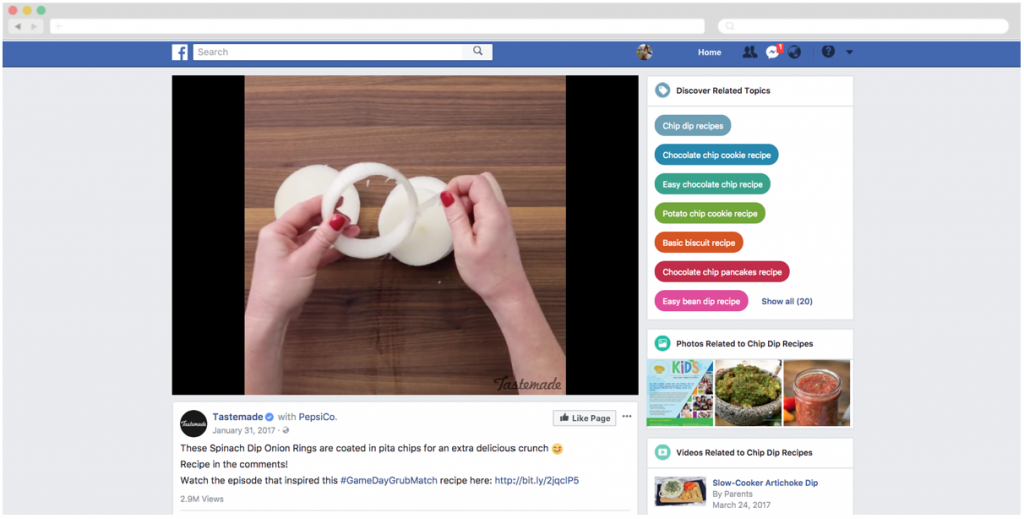Click the Tastemade verified badge
Image resolution: width=1024 pixels, height=519 pixels.
click(268, 417)
